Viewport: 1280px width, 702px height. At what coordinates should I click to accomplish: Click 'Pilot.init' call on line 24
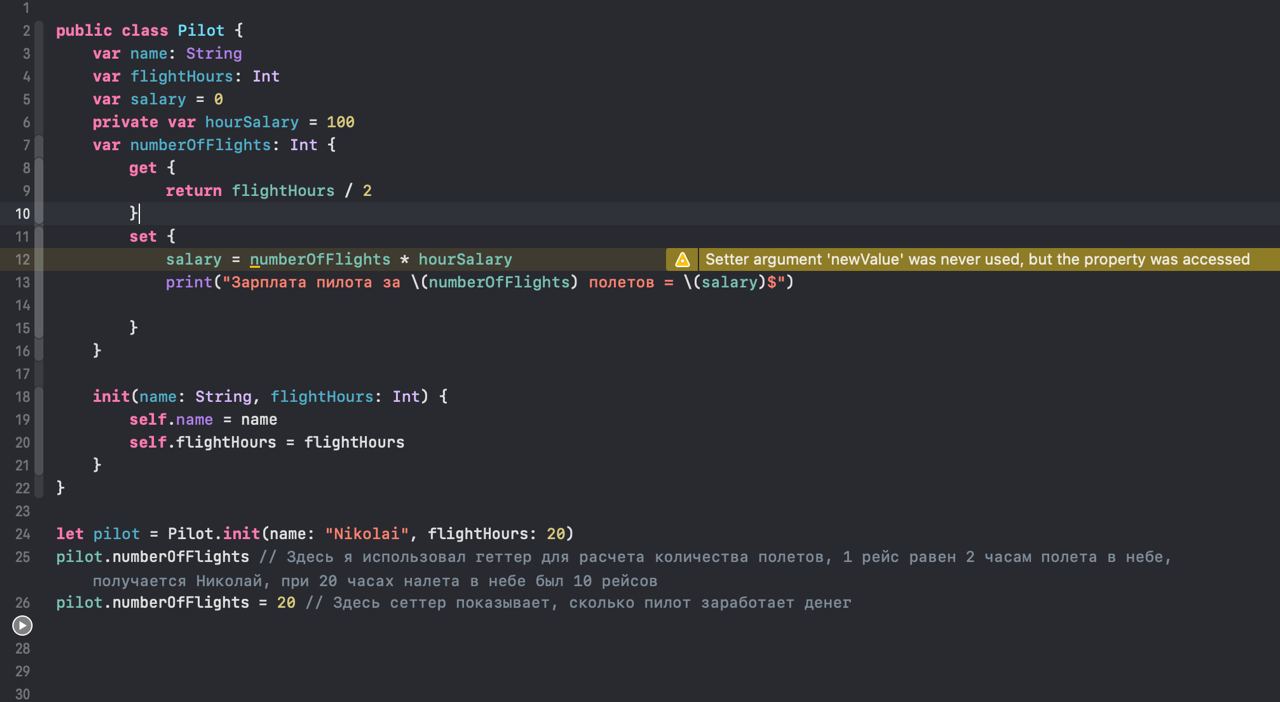(214, 533)
